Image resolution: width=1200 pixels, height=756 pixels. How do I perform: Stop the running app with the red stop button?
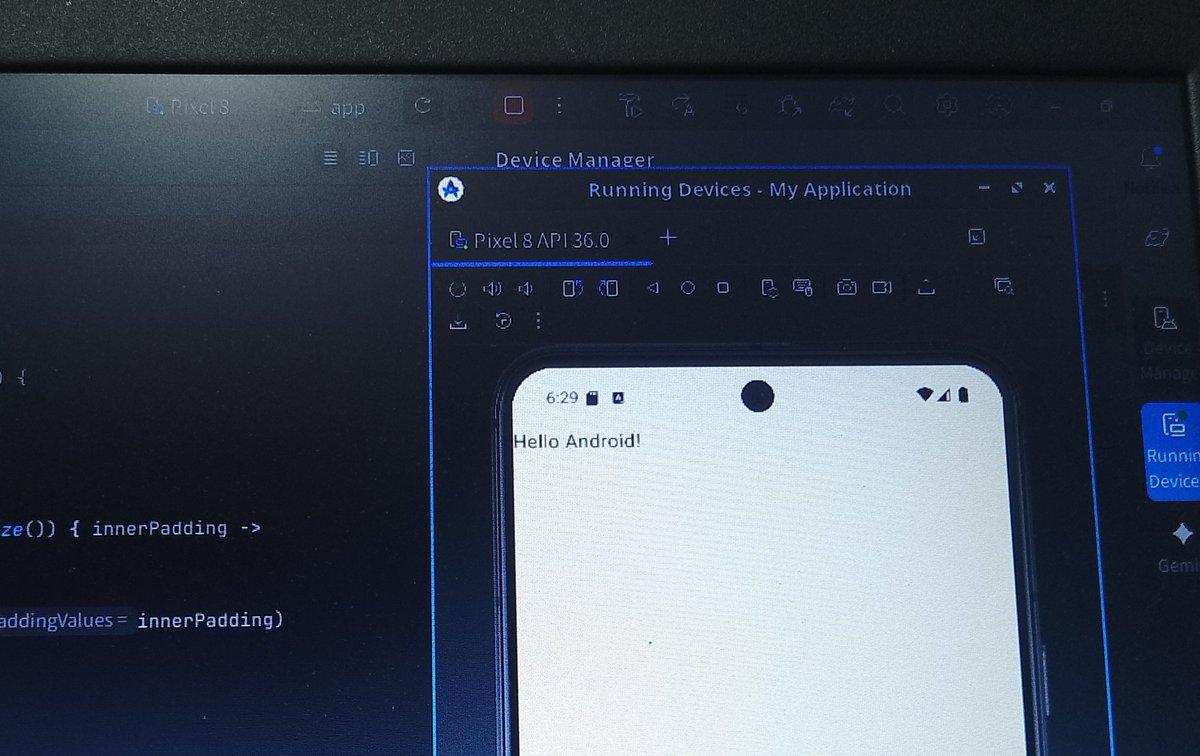(x=514, y=106)
